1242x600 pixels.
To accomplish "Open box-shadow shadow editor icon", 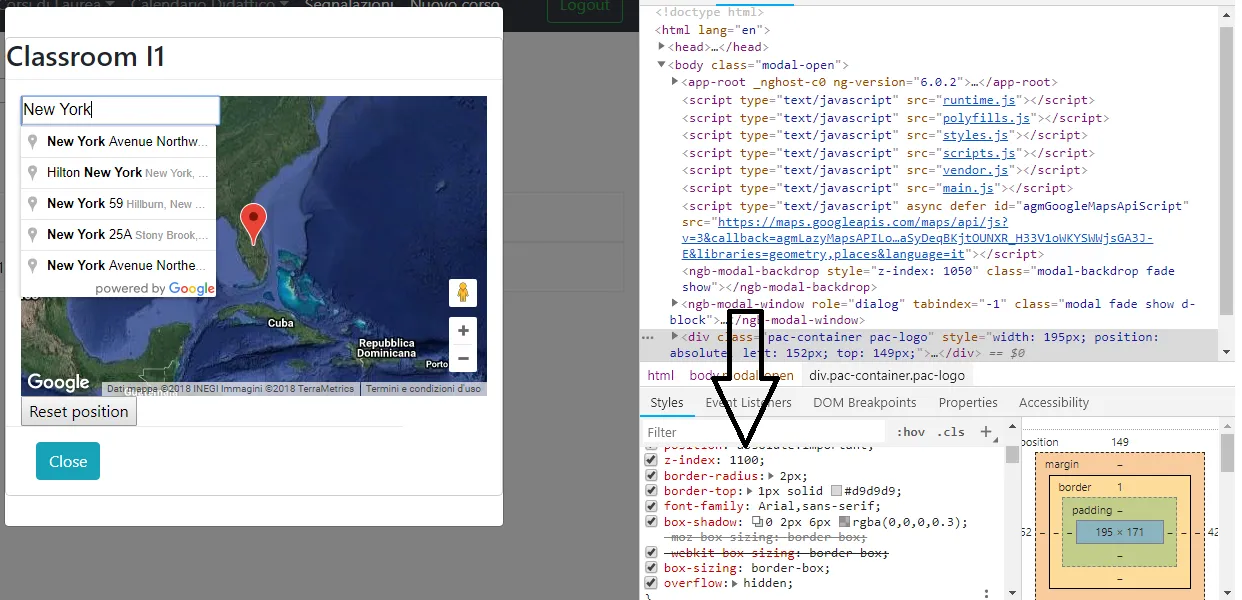I will (x=757, y=522).
